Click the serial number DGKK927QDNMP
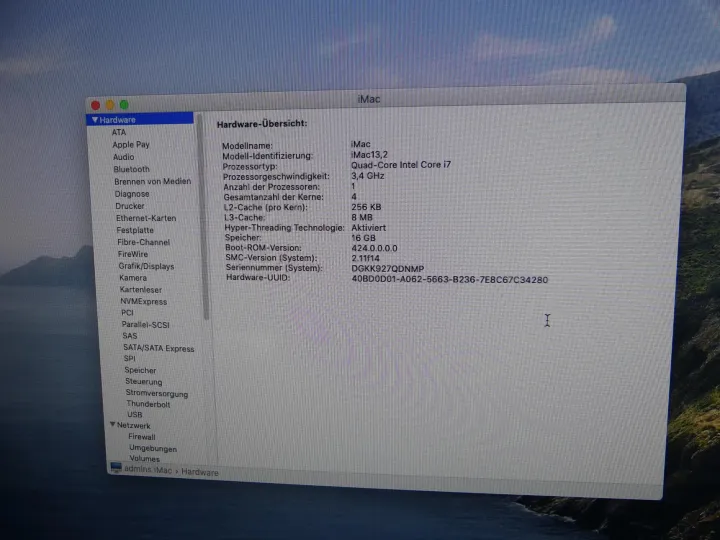Image resolution: width=720 pixels, height=540 pixels. coord(388,269)
